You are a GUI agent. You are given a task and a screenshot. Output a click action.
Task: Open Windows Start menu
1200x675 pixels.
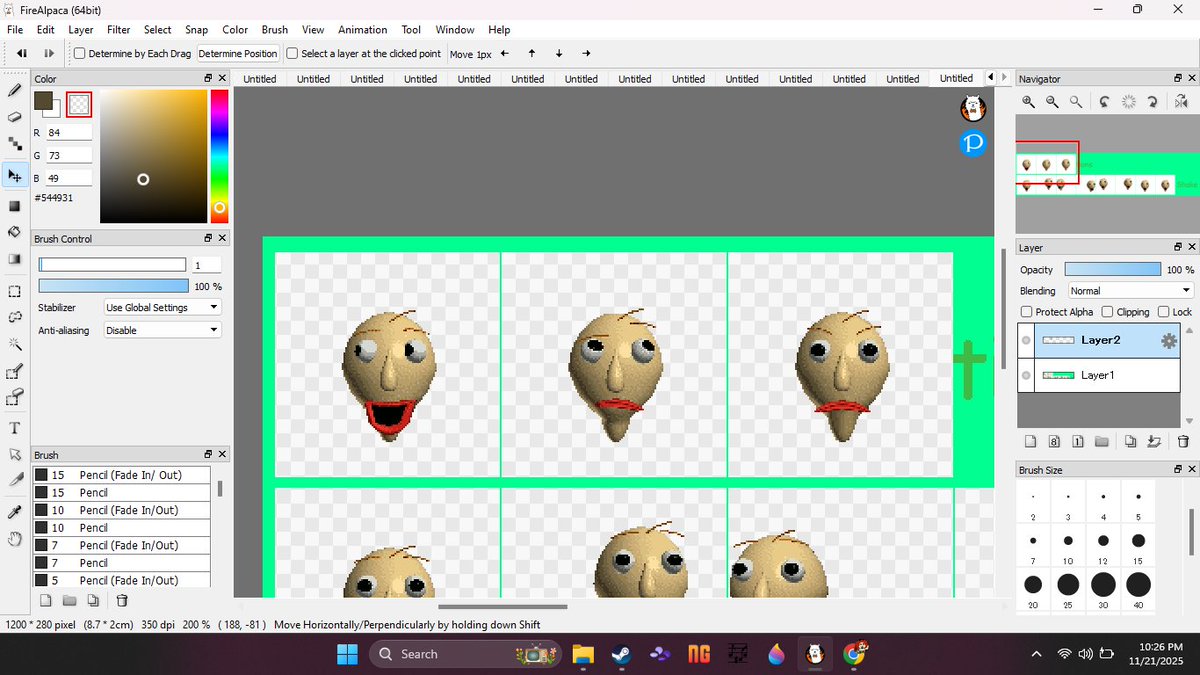tap(347, 654)
